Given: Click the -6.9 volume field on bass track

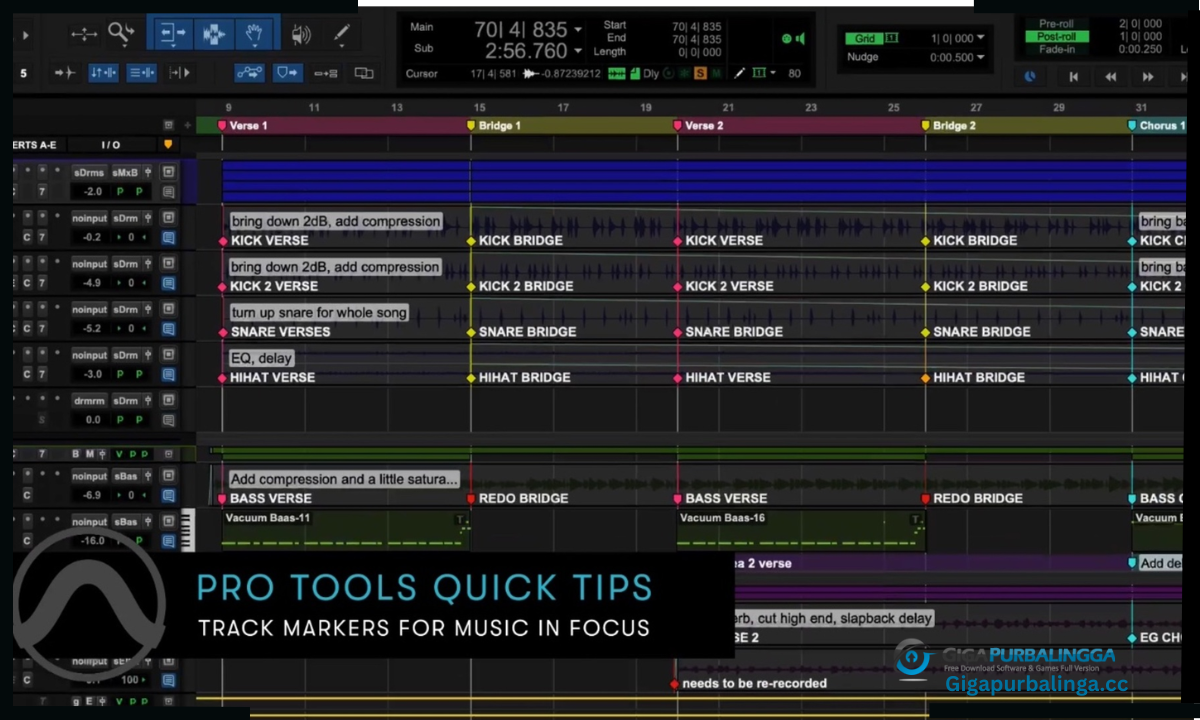Looking at the screenshot, I should [92, 495].
